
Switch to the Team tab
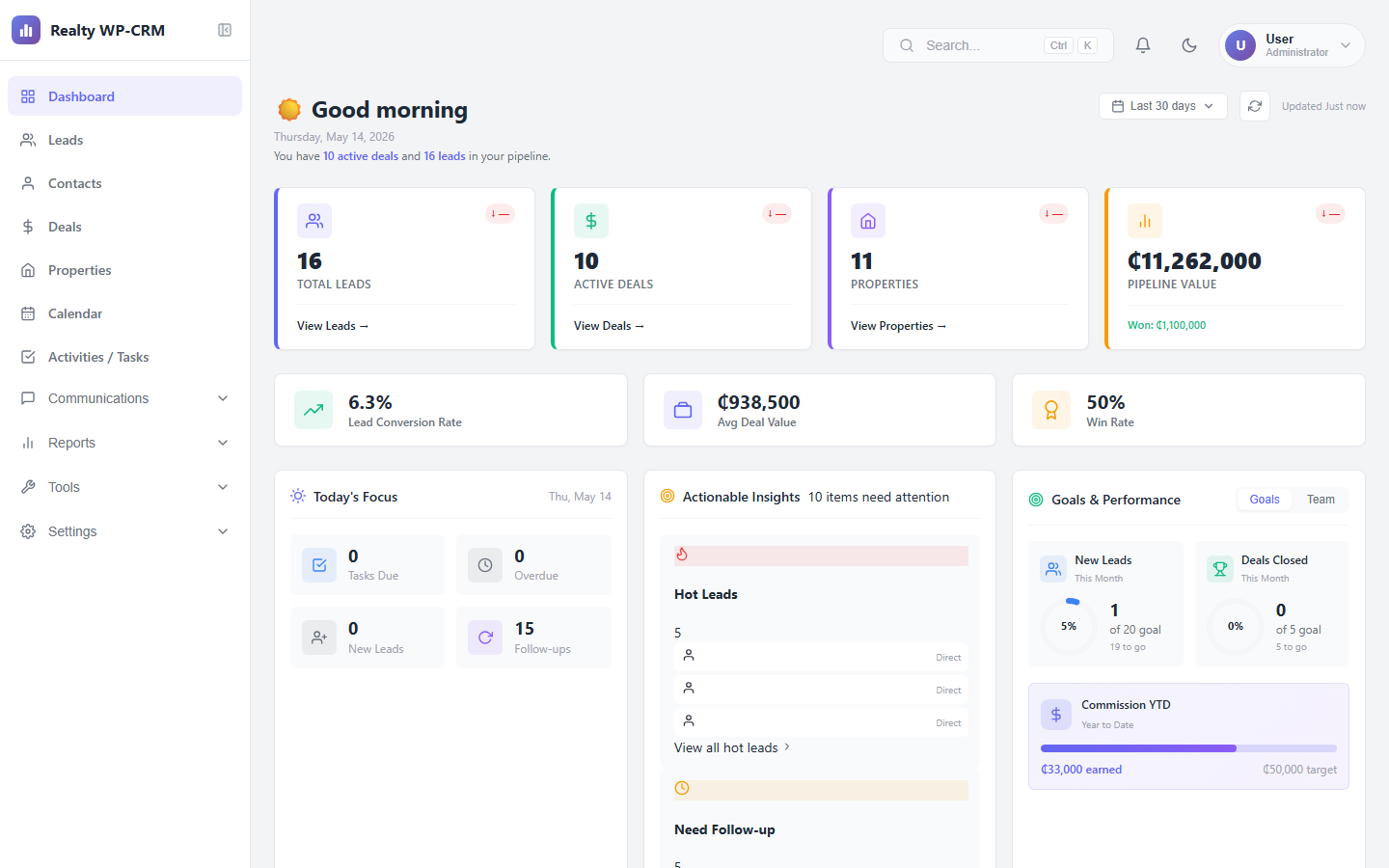[x=1321, y=500]
